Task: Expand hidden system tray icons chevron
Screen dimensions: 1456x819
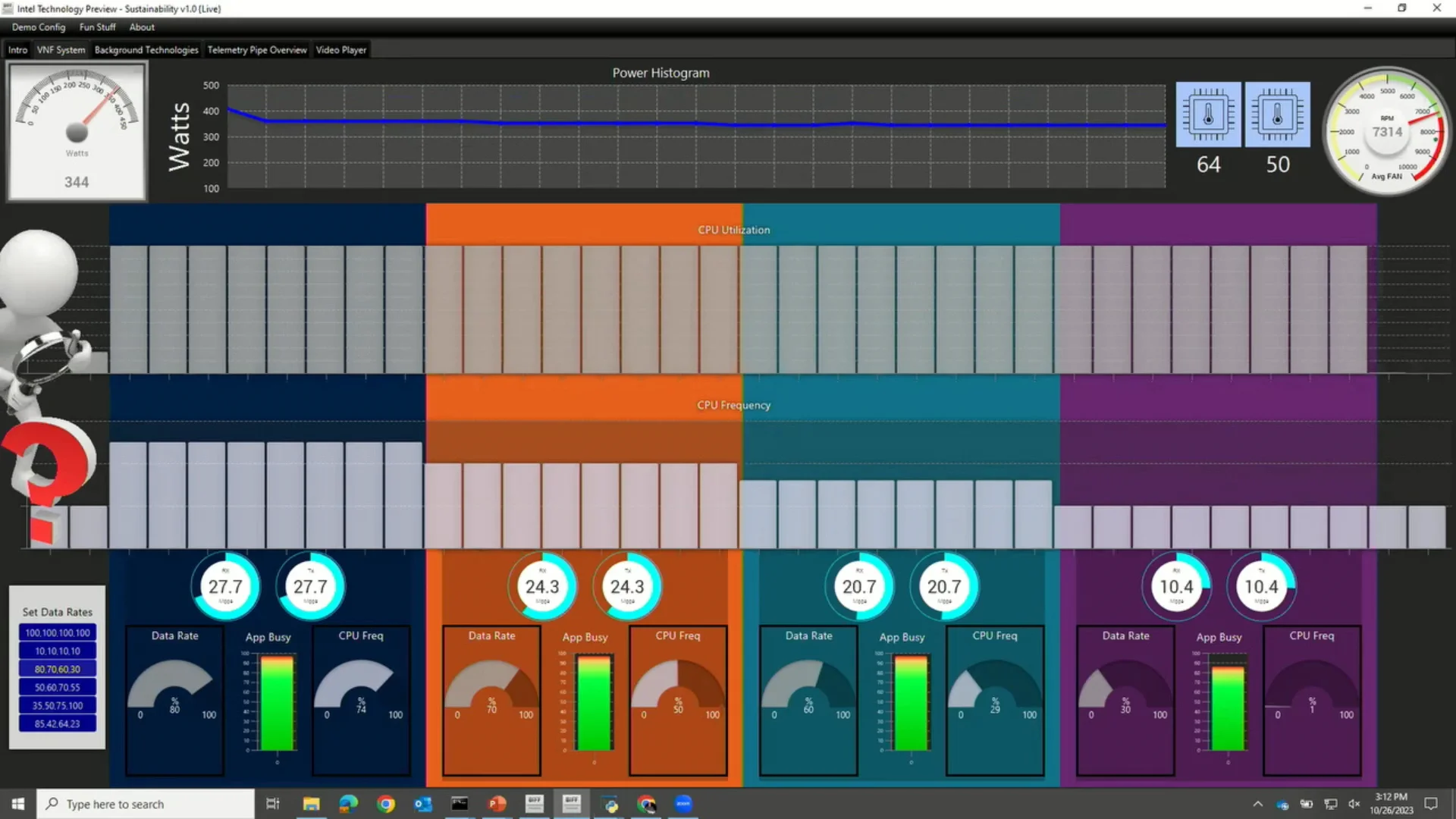Action: (x=1257, y=804)
